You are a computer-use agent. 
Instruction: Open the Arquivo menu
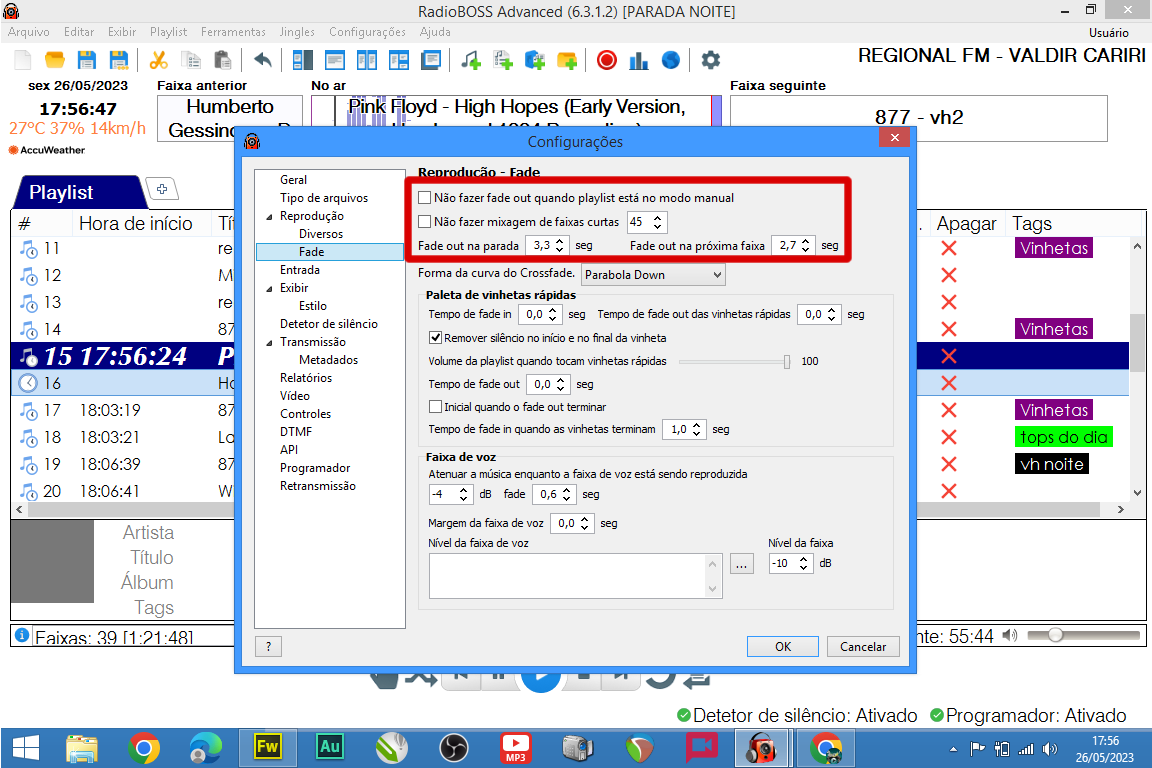[x=29, y=32]
